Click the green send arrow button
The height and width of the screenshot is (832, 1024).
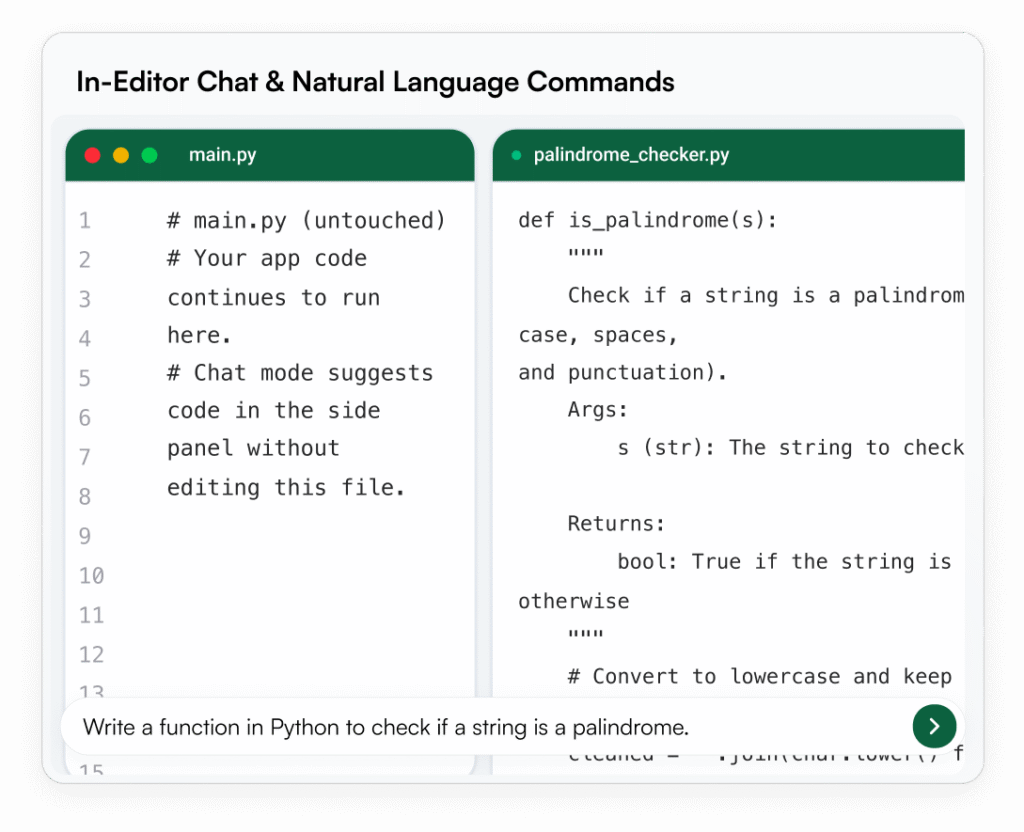click(x=934, y=726)
